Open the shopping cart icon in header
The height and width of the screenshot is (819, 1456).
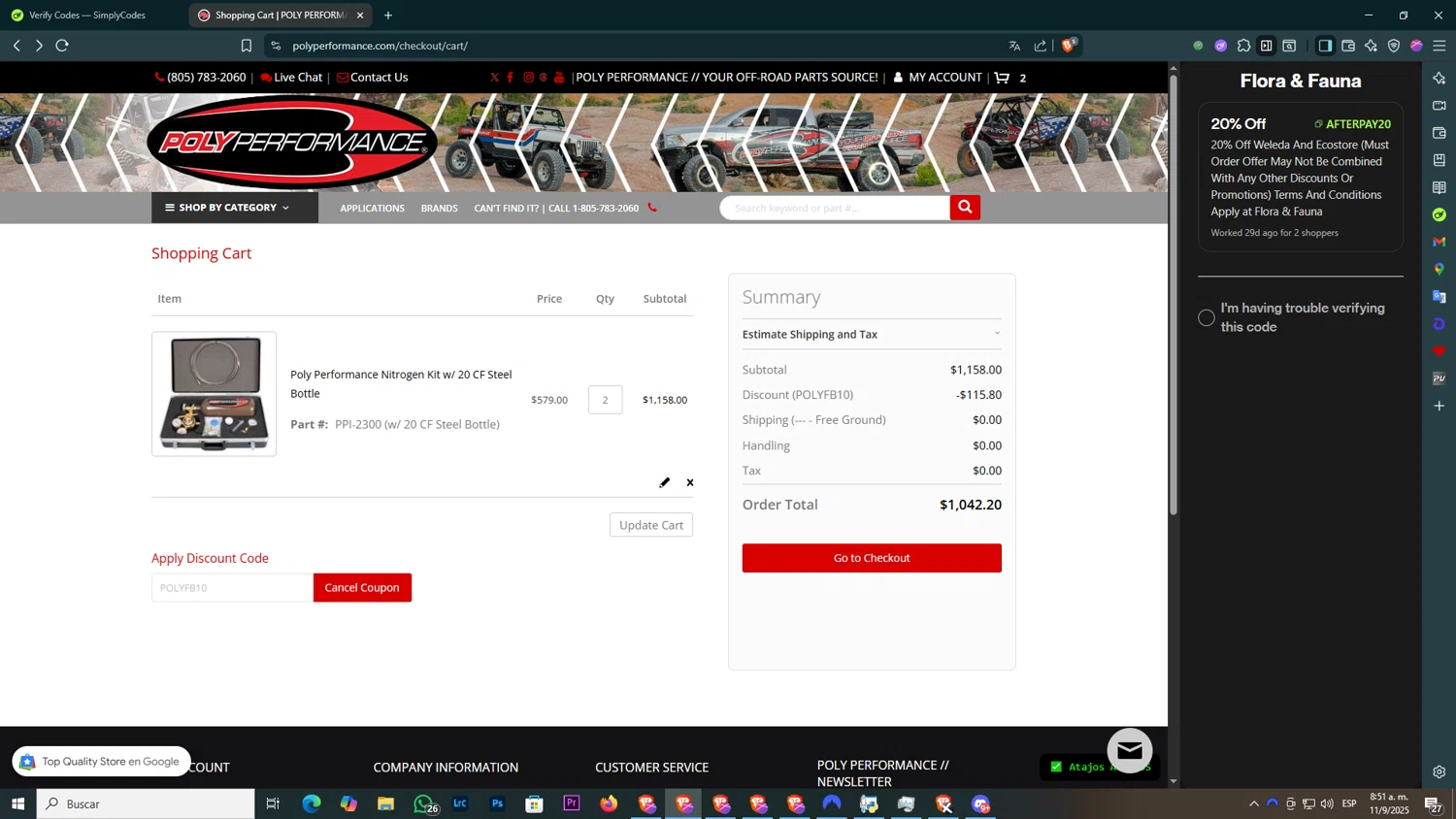(x=1003, y=78)
